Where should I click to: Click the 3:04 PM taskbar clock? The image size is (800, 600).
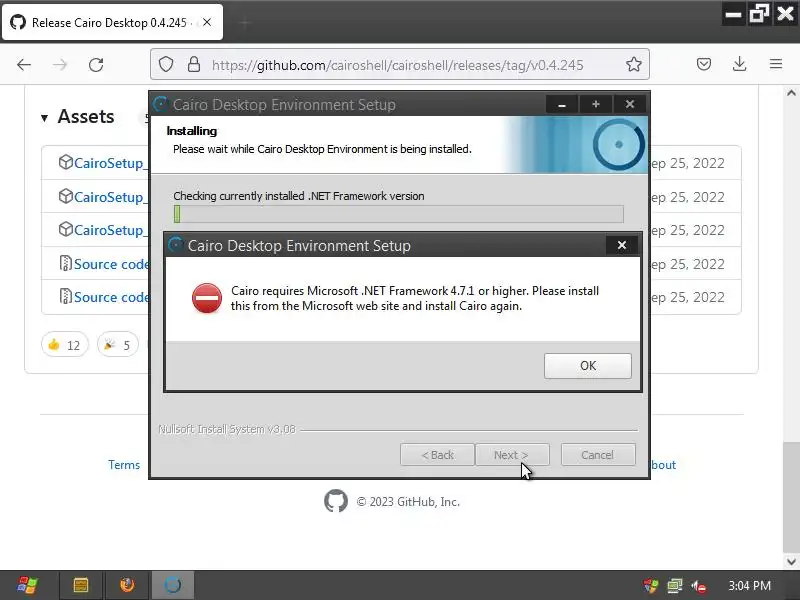pos(749,586)
